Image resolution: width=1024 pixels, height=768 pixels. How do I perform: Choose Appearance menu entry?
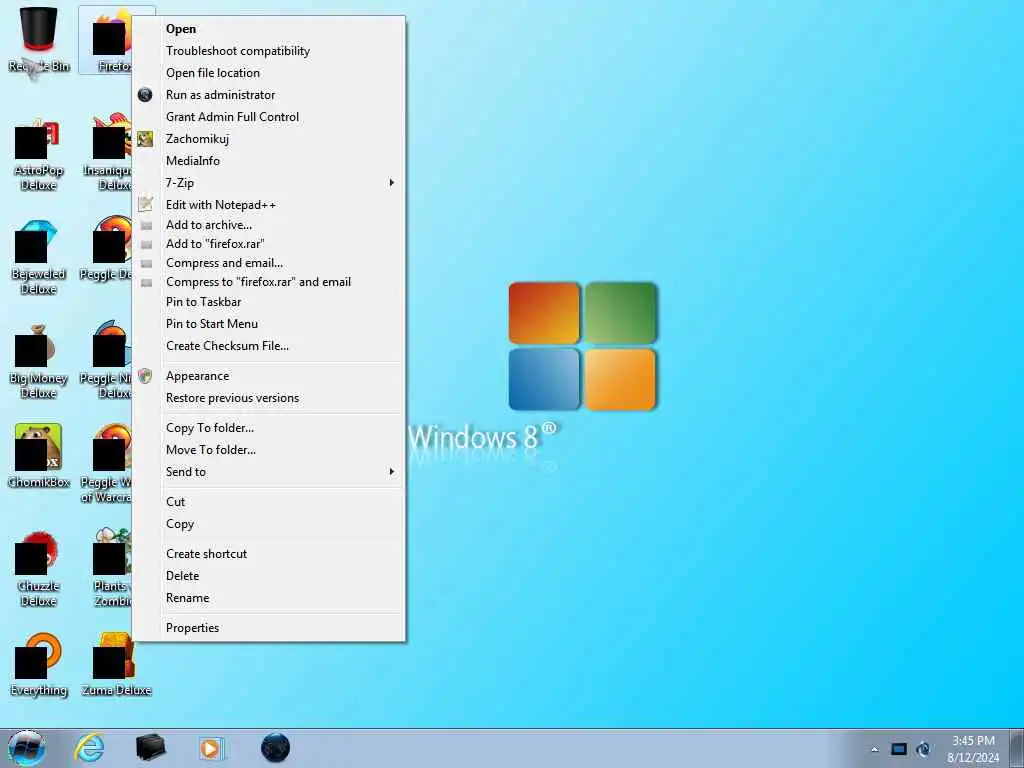(269, 376)
